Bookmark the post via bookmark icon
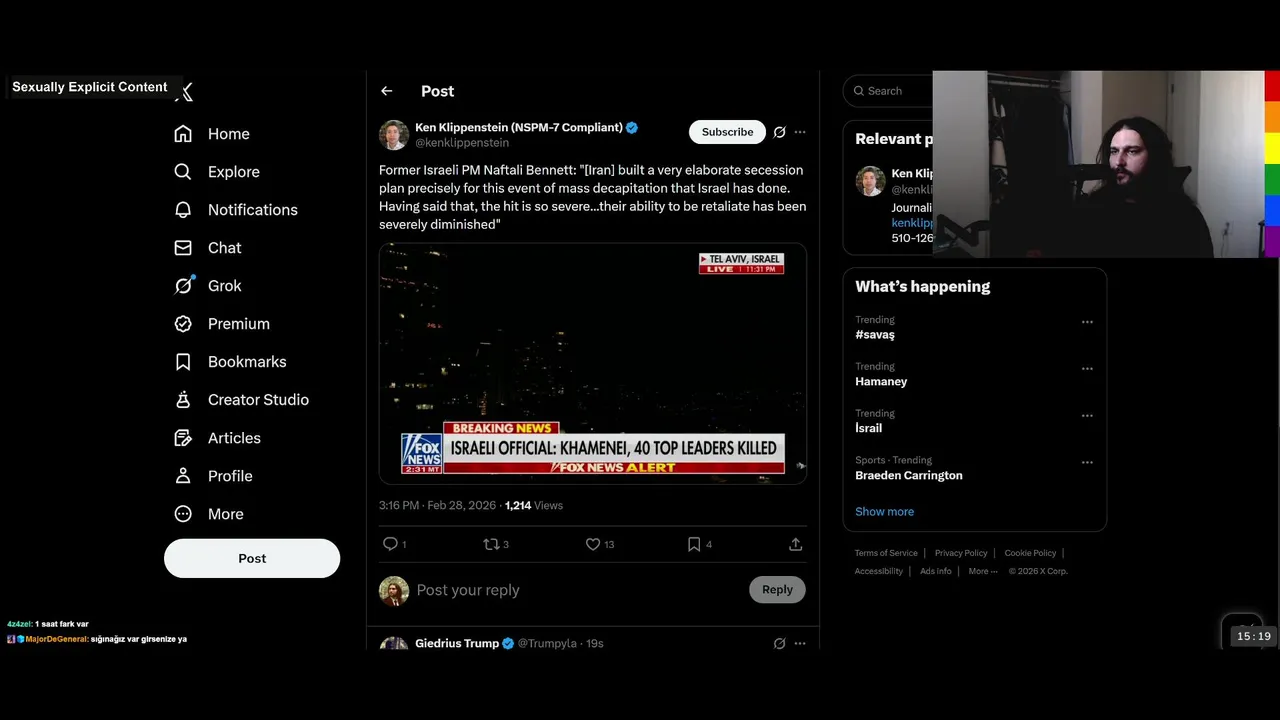 click(694, 544)
